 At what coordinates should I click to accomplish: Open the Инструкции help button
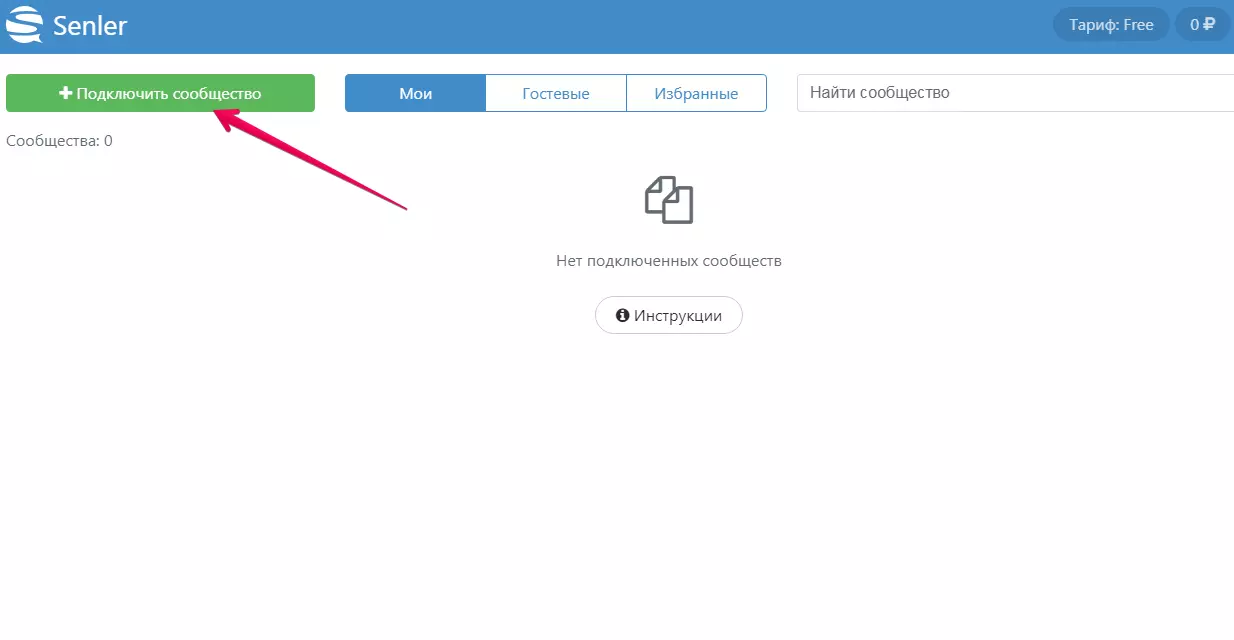pos(669,315)
